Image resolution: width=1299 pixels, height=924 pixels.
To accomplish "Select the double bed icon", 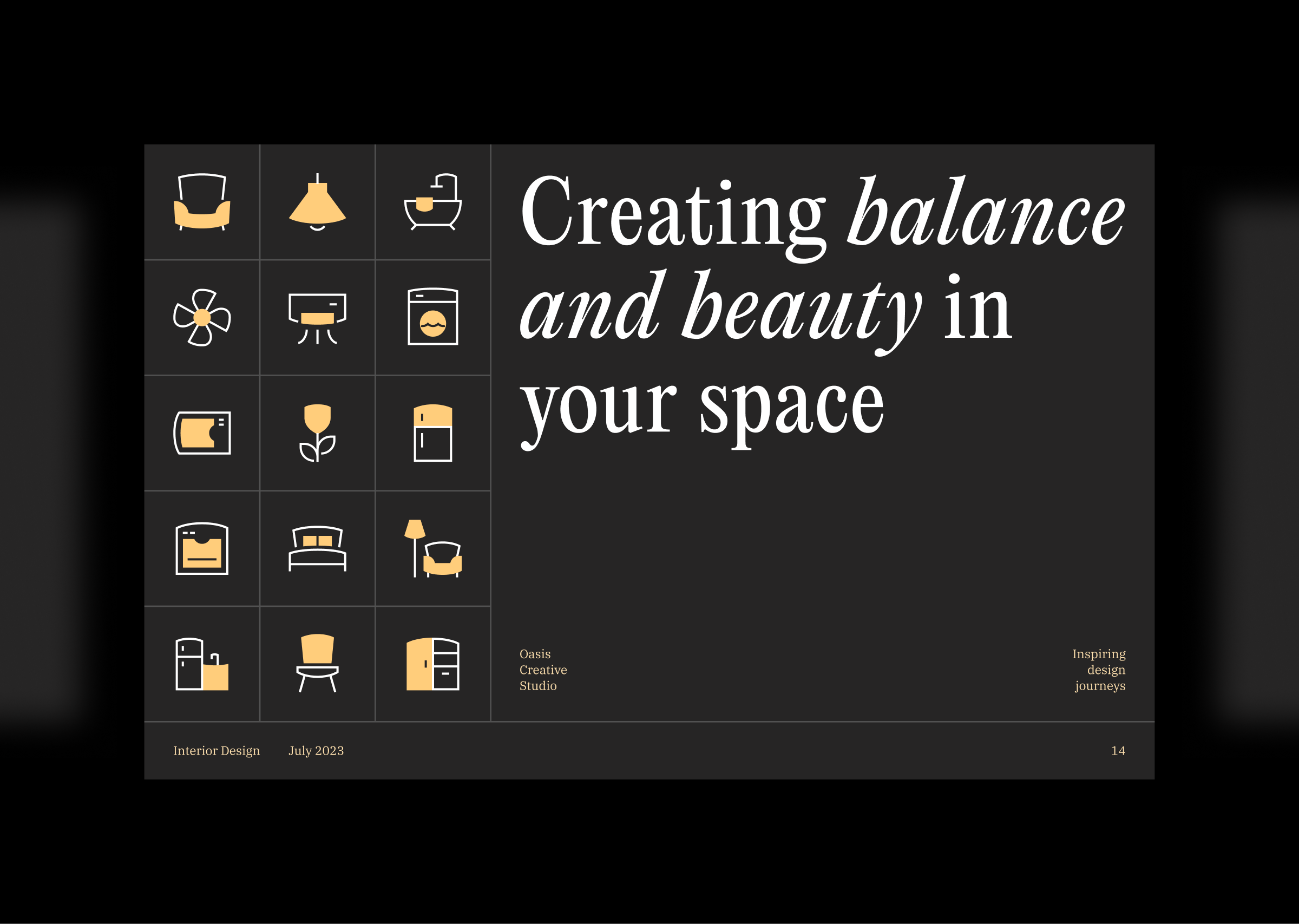I will click(317, 548).
